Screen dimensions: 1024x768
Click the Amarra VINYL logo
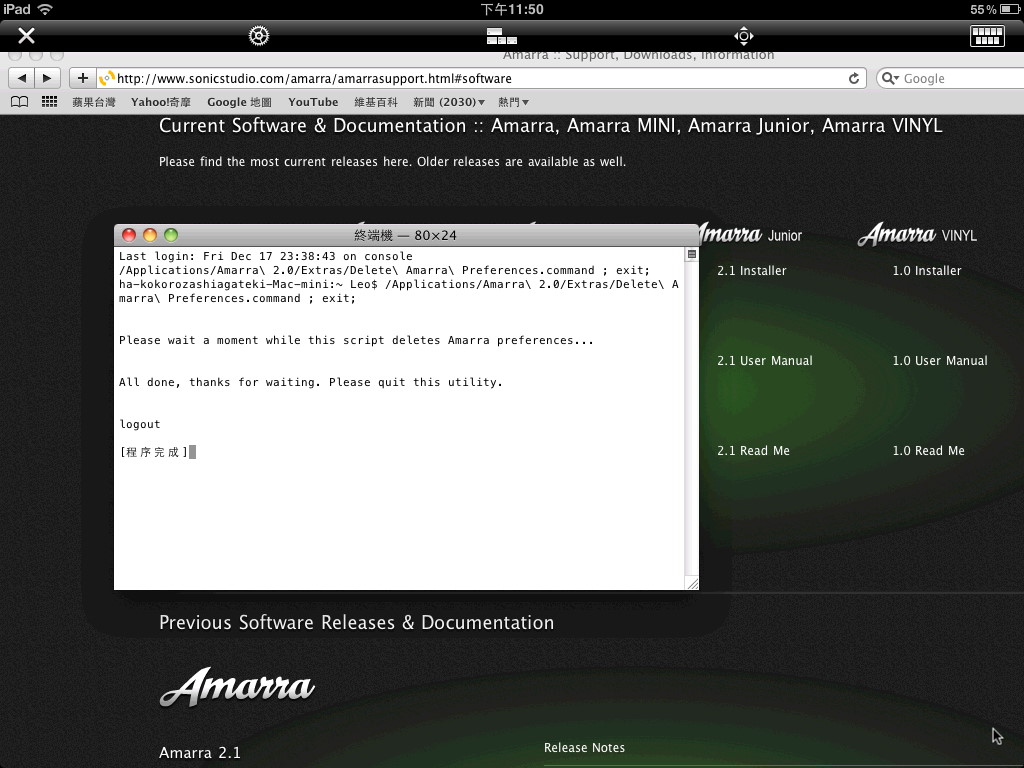917,234
